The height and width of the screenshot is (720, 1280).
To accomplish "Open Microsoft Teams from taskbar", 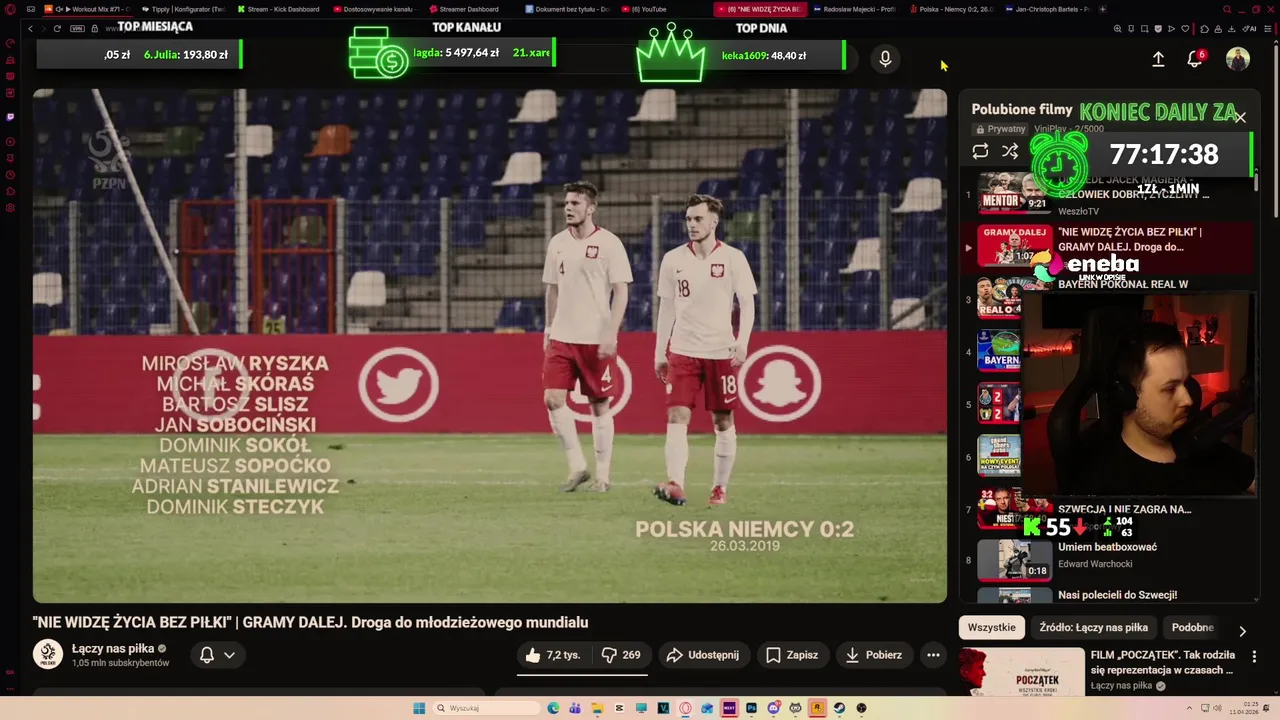I will click(x=575, y=708).
